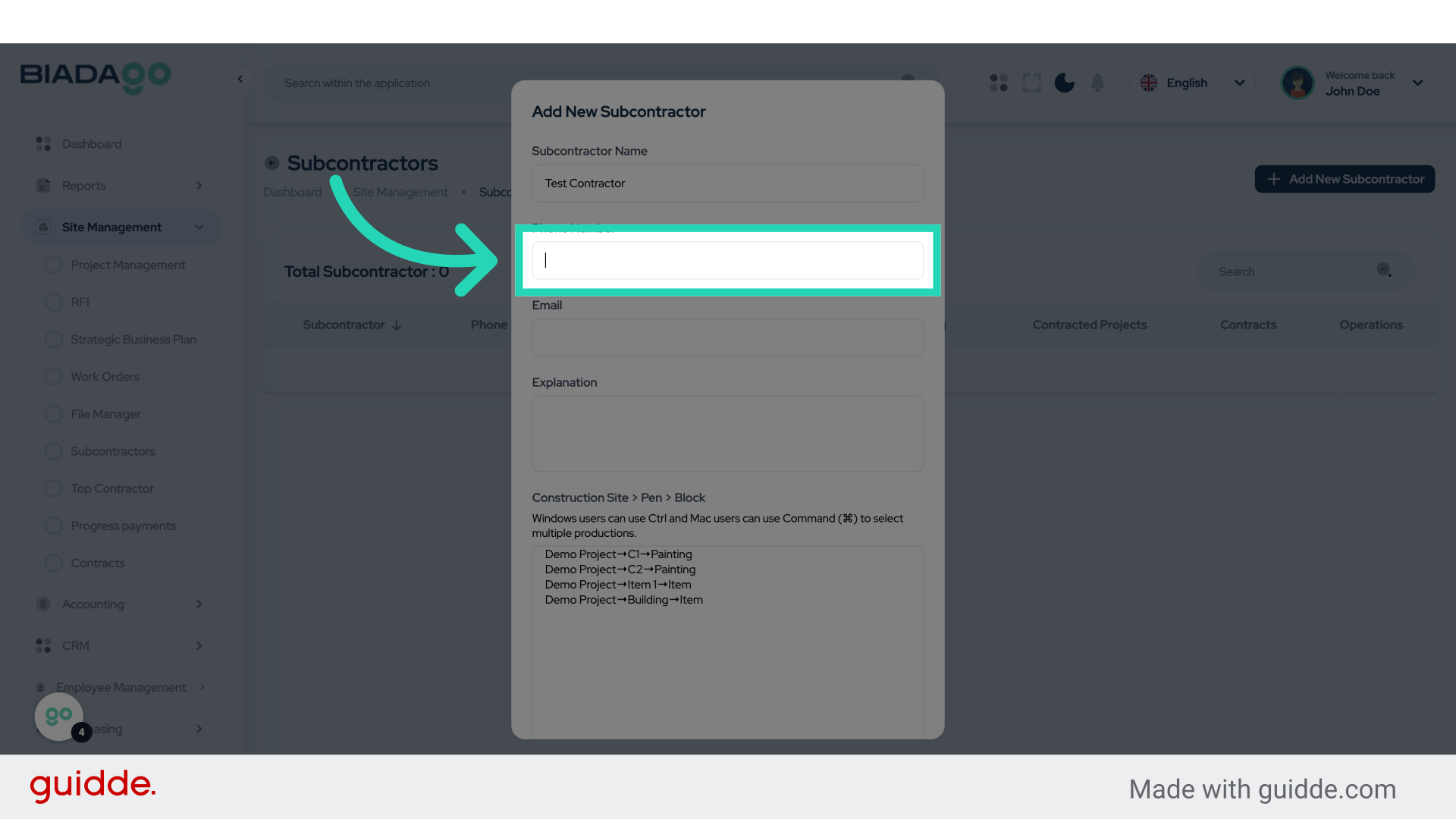1456x819 pixels.
Task: Click the back arrow beside Subcontractors title
Action: click(272, 163)
